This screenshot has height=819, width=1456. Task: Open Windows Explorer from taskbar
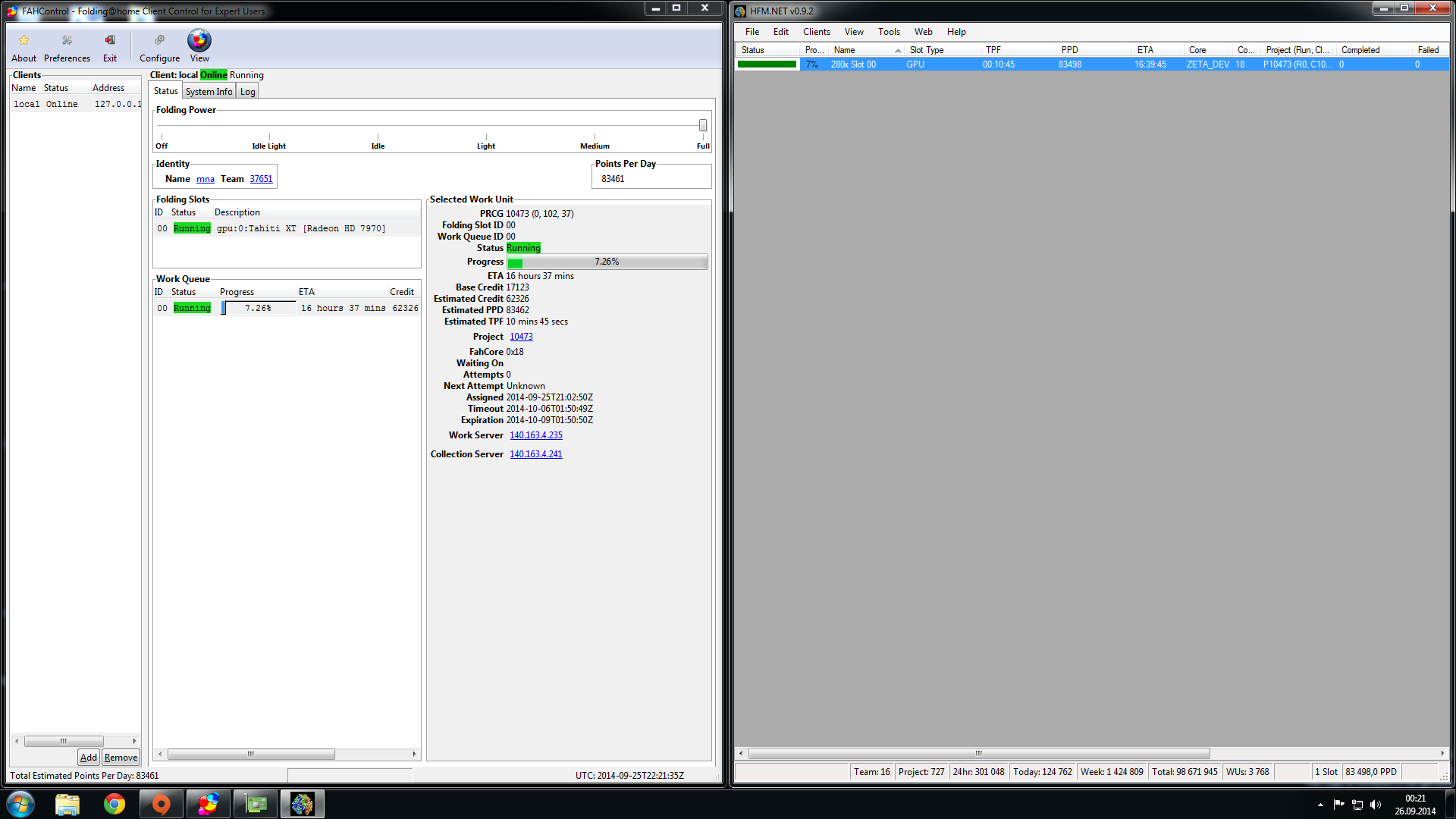pyautogui.click(x=67, y=804)
